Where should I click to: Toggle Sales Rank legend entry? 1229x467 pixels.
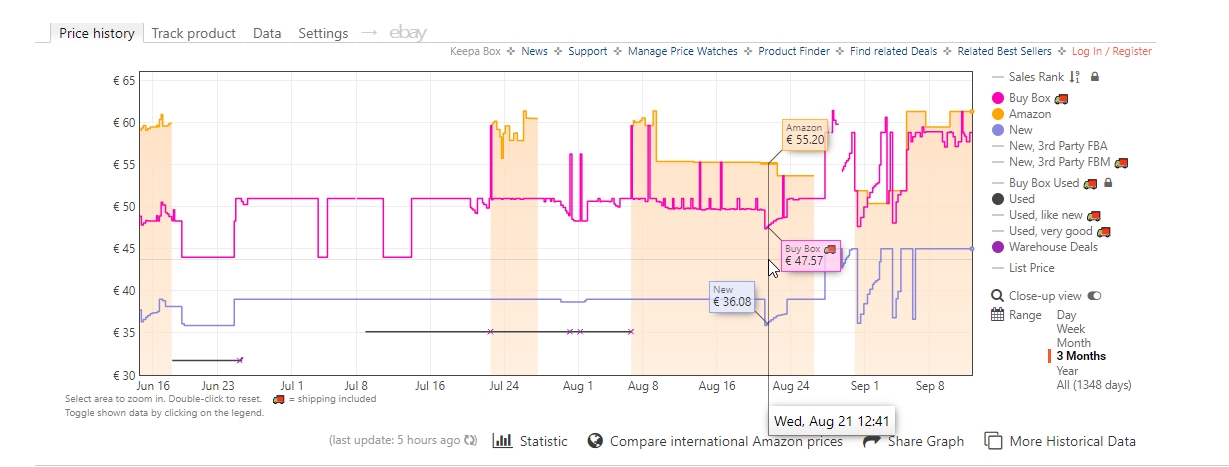[x=1036, y=77]
